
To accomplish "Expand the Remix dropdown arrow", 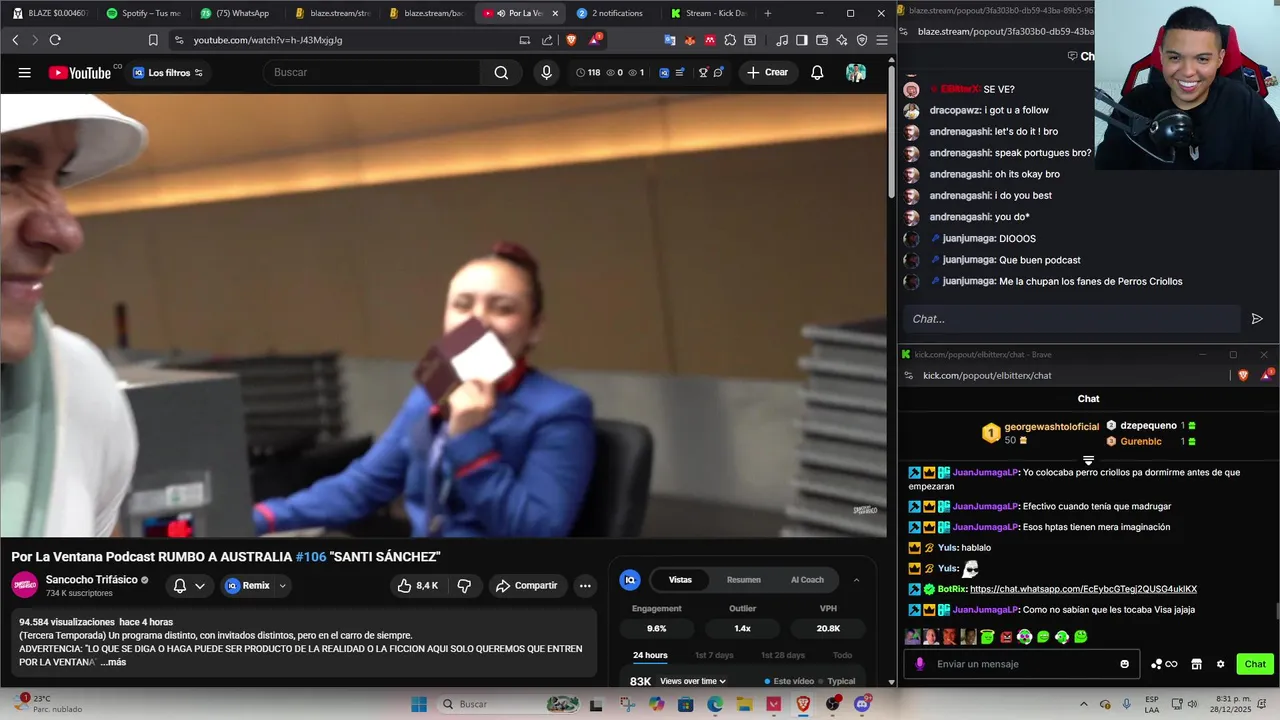I will 283,585.
